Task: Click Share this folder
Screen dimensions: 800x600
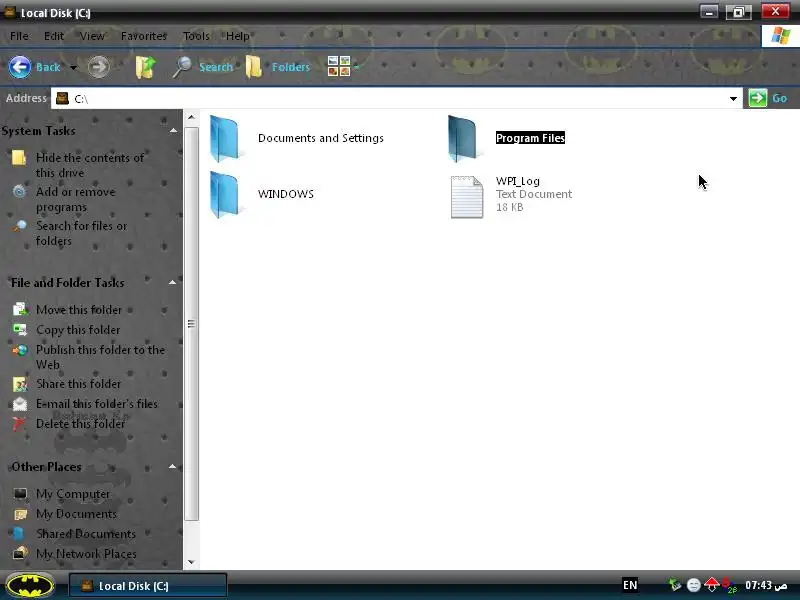Action: [79, 384]
